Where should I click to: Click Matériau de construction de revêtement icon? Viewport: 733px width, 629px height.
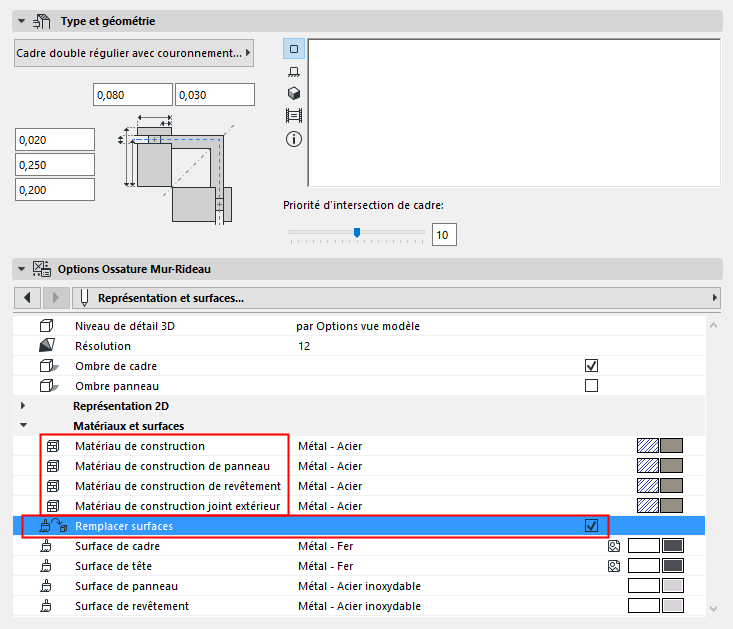53,486
